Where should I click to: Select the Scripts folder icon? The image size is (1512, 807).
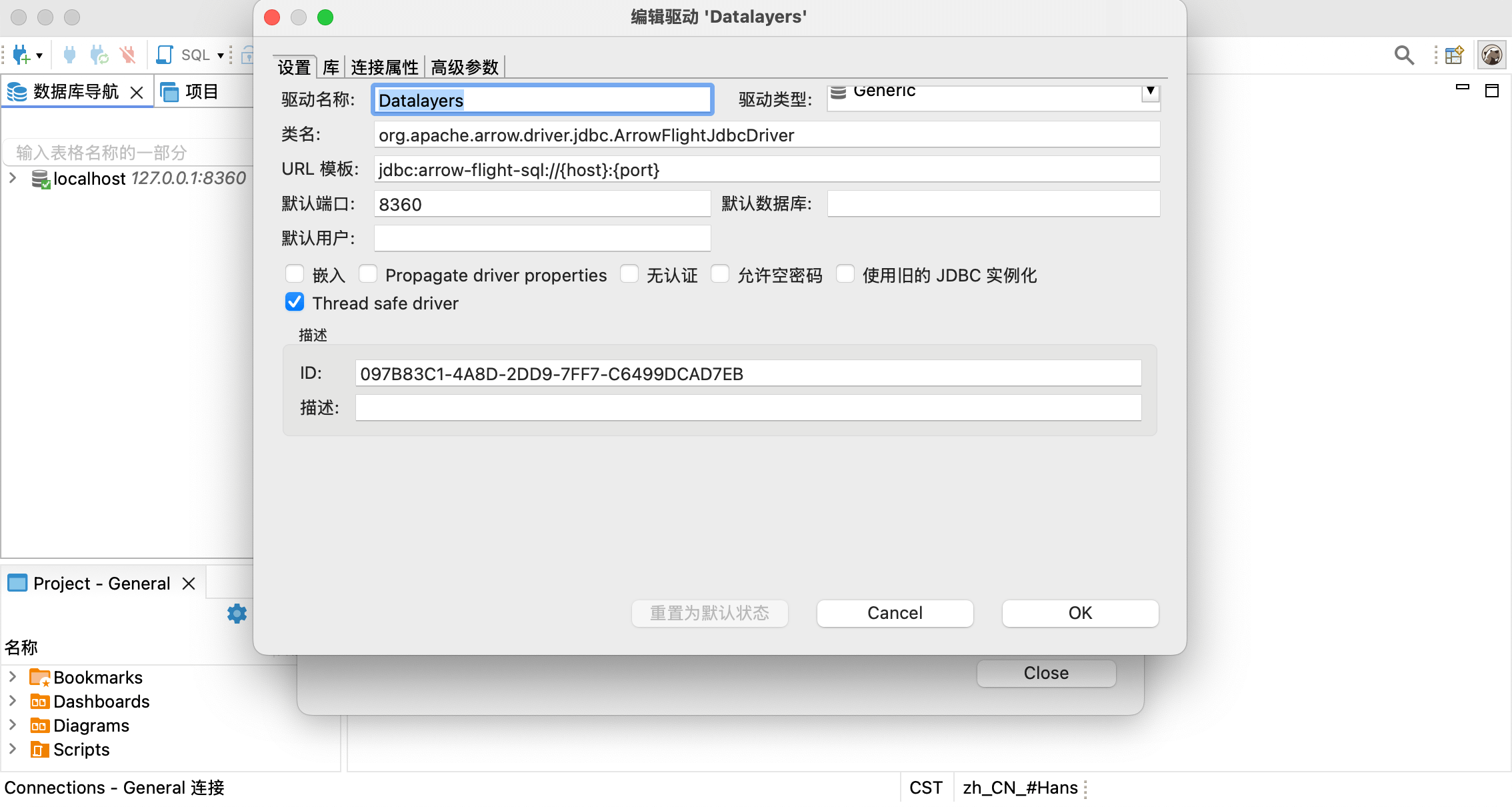coord(40,750)
